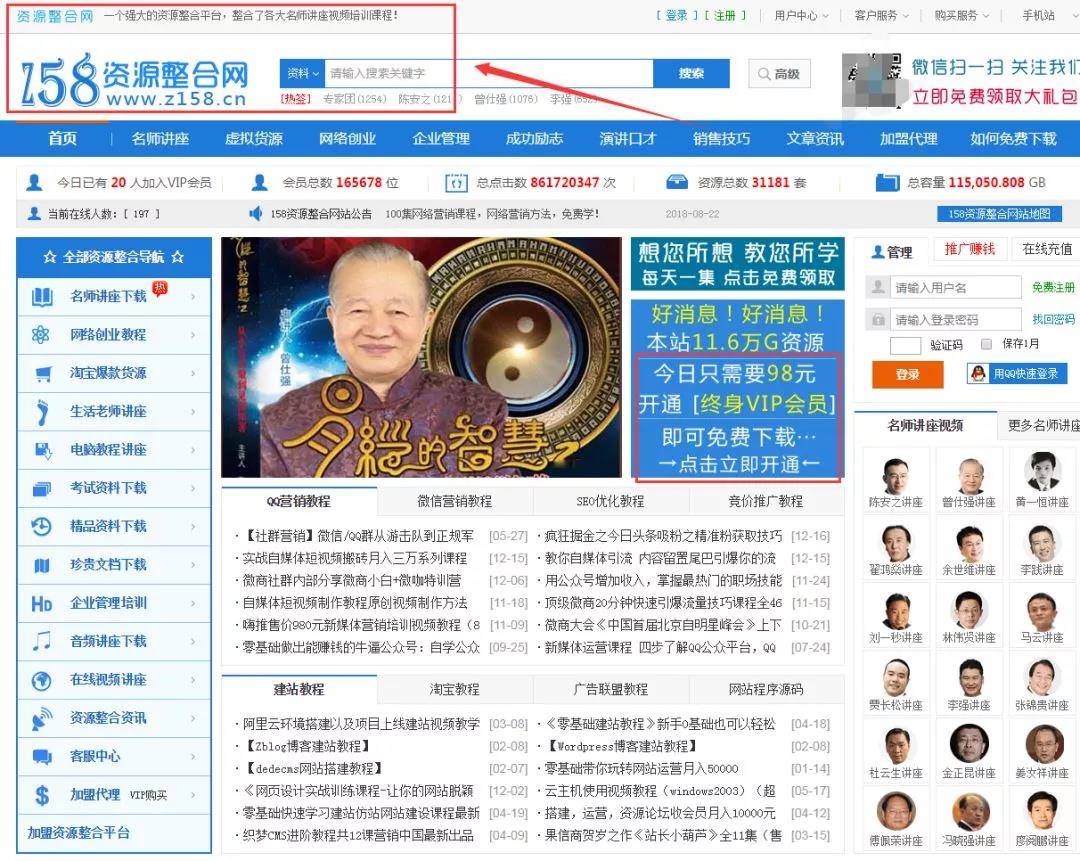Switch to the 网站程序源码 tab
Viewport: 1080px width, 861px height.
pos(766,689)
